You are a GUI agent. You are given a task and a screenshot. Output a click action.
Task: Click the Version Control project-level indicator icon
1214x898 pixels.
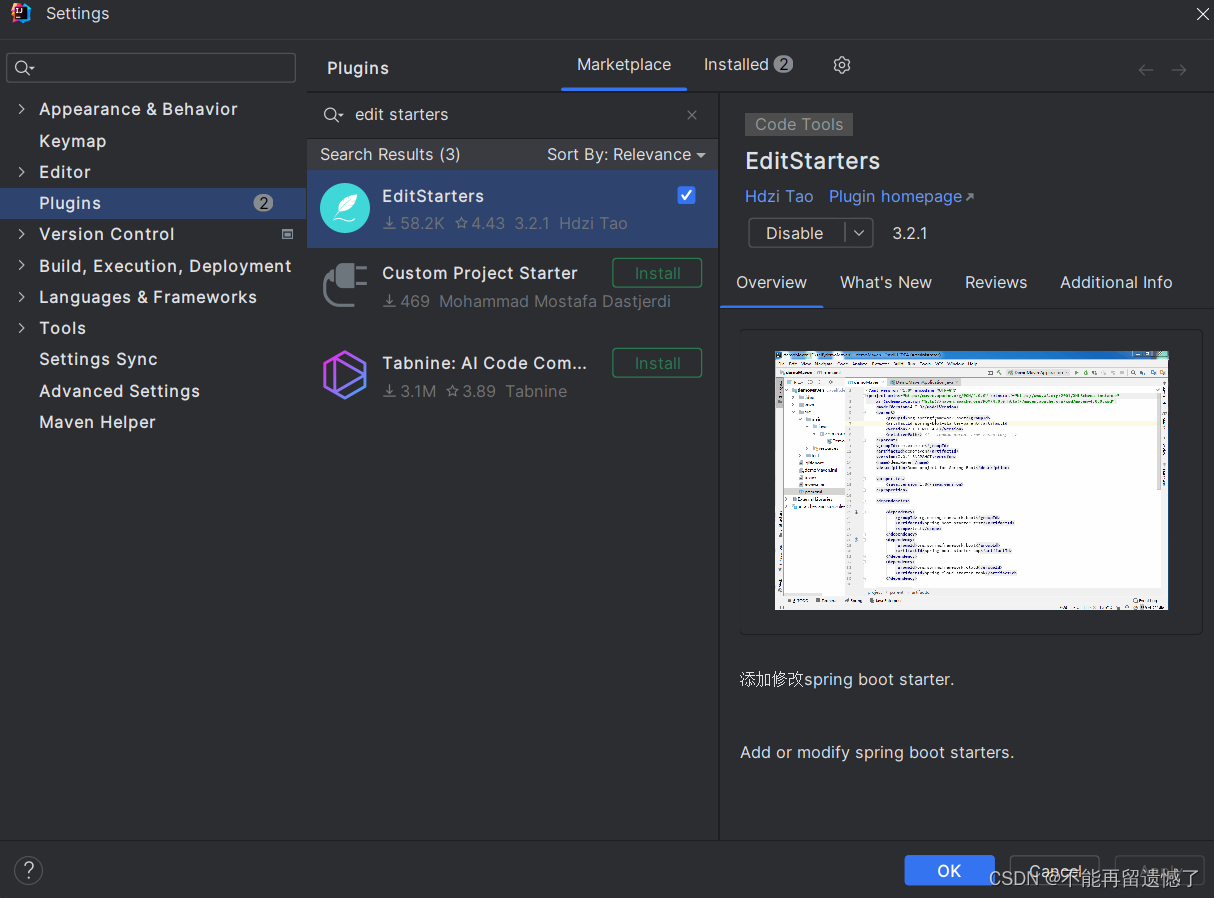(288, 234)
